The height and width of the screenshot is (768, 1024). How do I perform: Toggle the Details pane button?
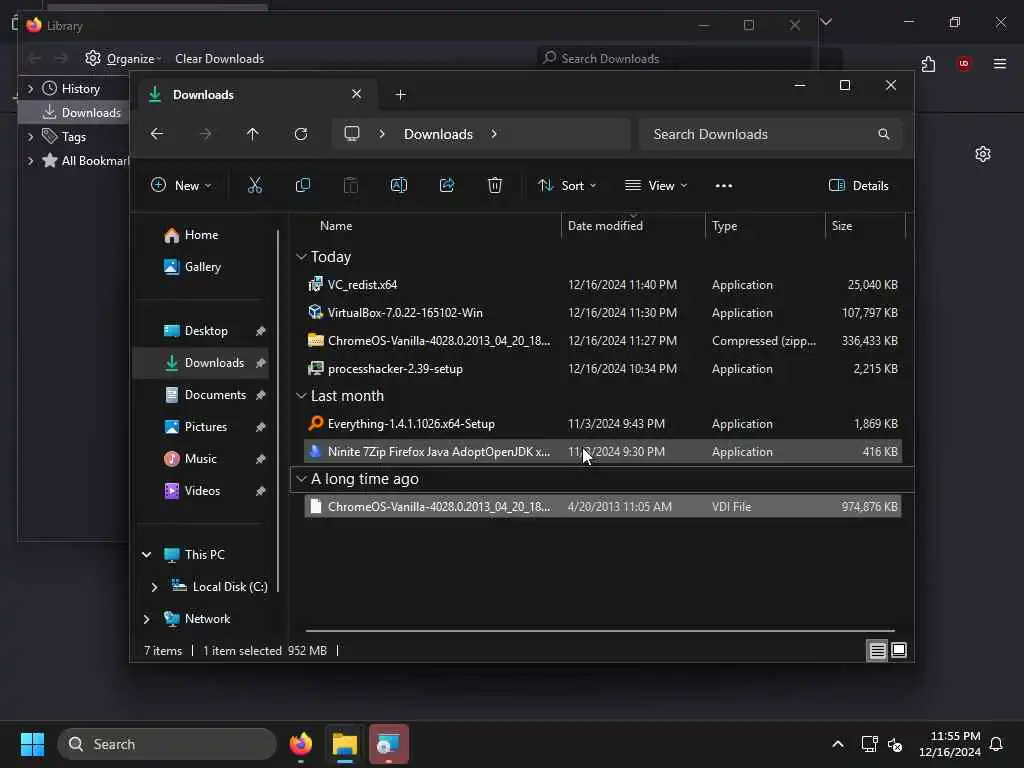tap(858, 185)
